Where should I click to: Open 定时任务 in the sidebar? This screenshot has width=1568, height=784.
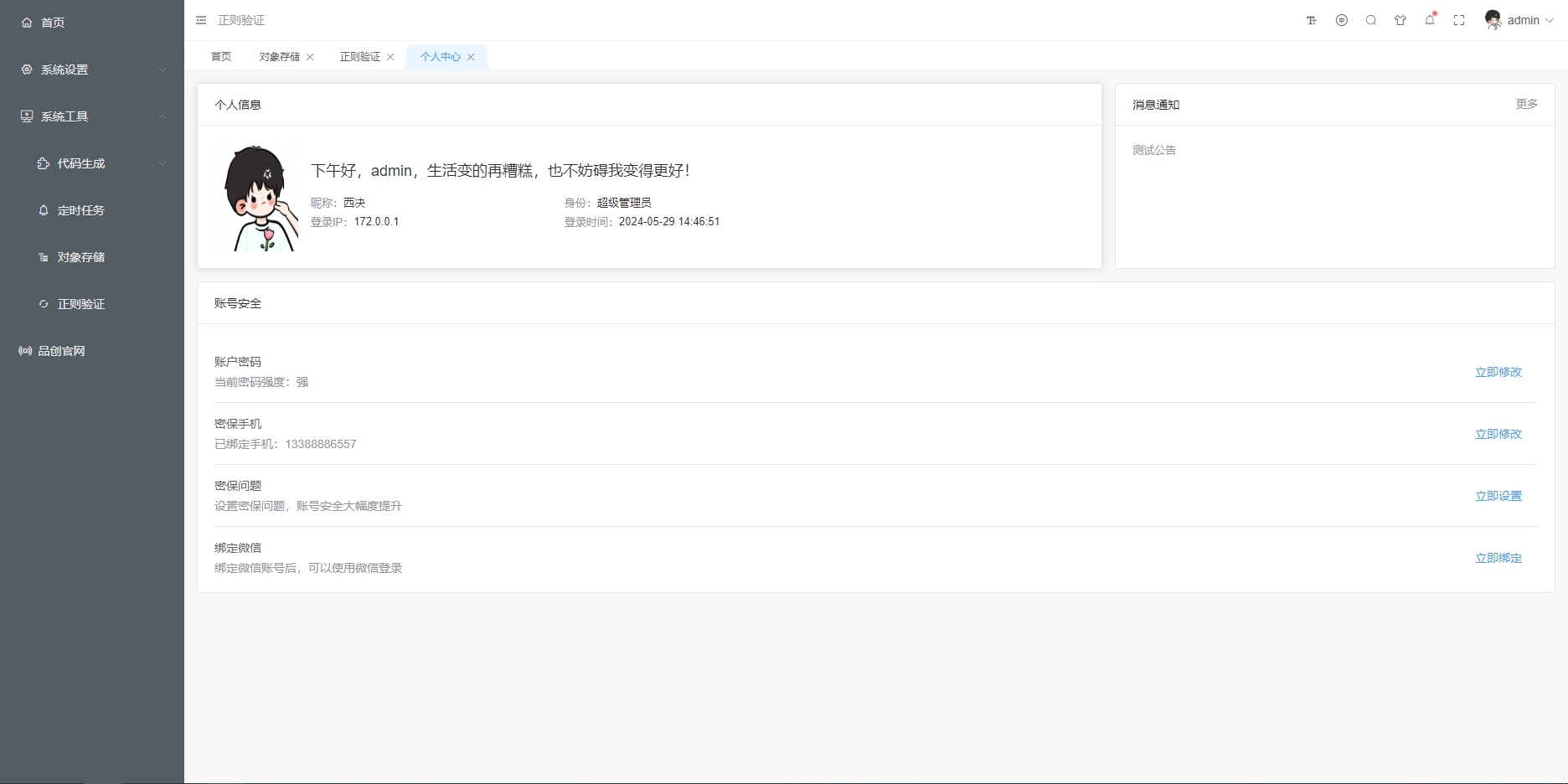click(x=80, y=210)
